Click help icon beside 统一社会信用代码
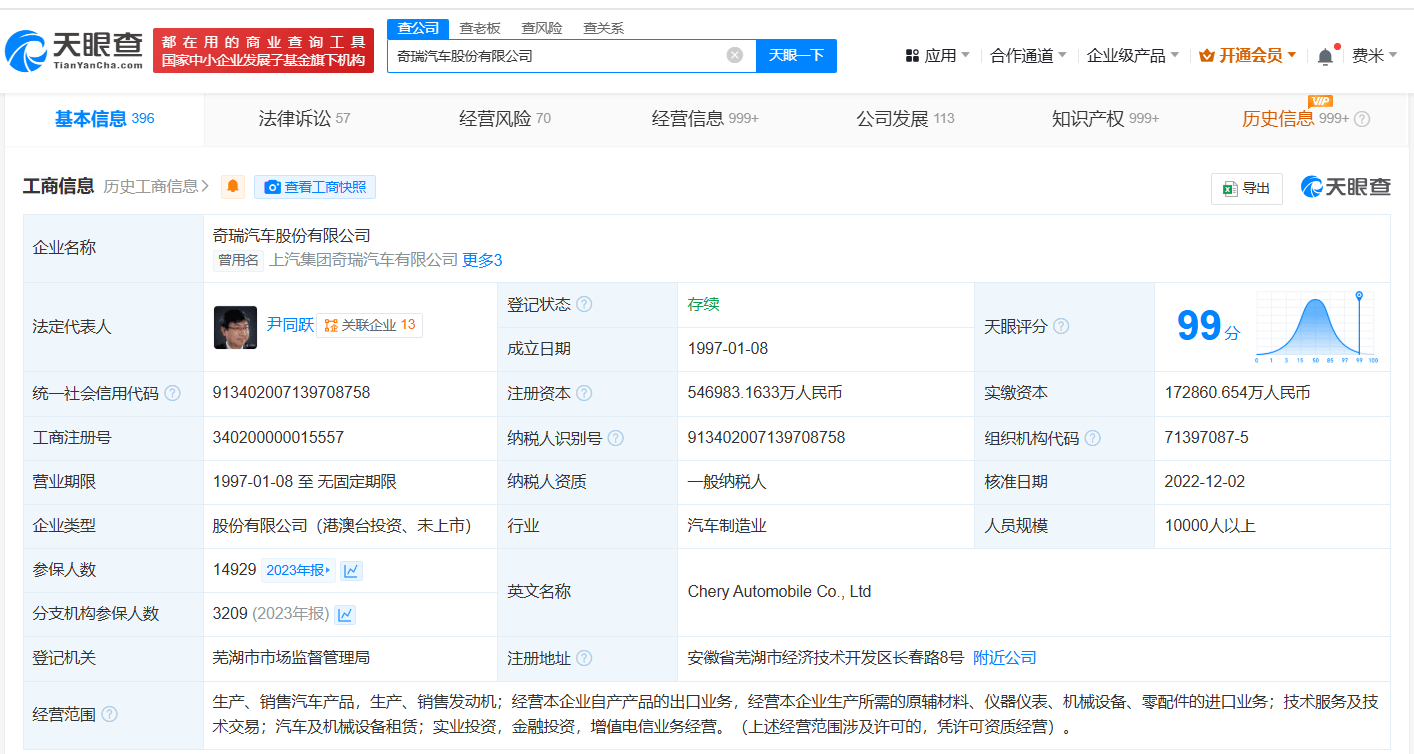The height and width of the screenshot is (754, 1414). [172, 393]
